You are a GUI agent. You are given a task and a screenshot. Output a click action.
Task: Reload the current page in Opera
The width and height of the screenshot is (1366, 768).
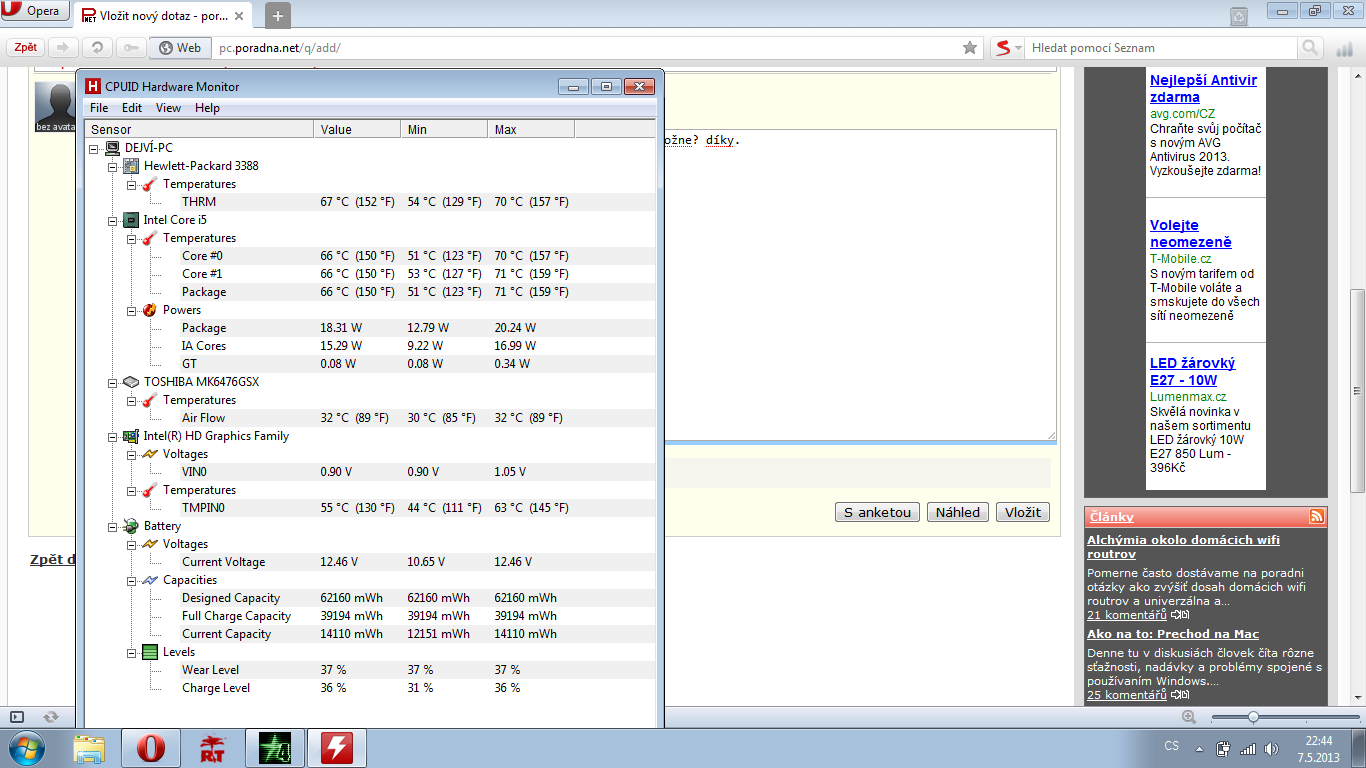click(96, 48)
